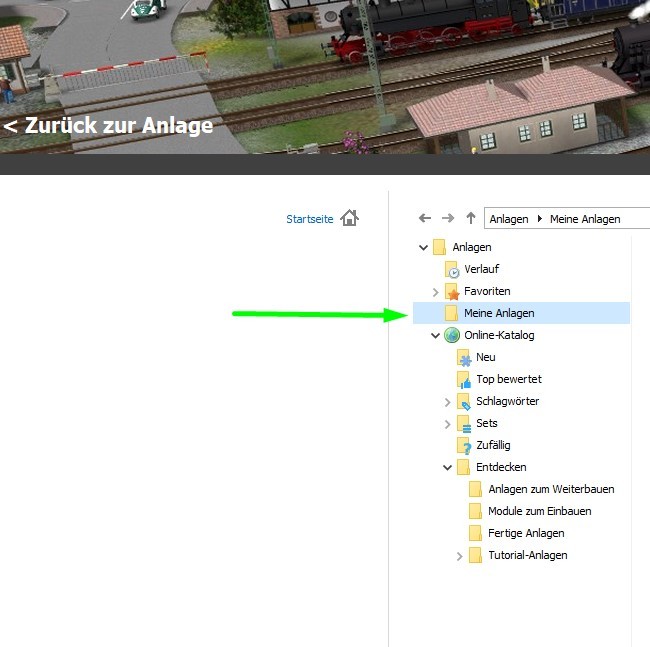Go back with the left arrow
Screen dimensions: 650x647
(x=425, y=218)
